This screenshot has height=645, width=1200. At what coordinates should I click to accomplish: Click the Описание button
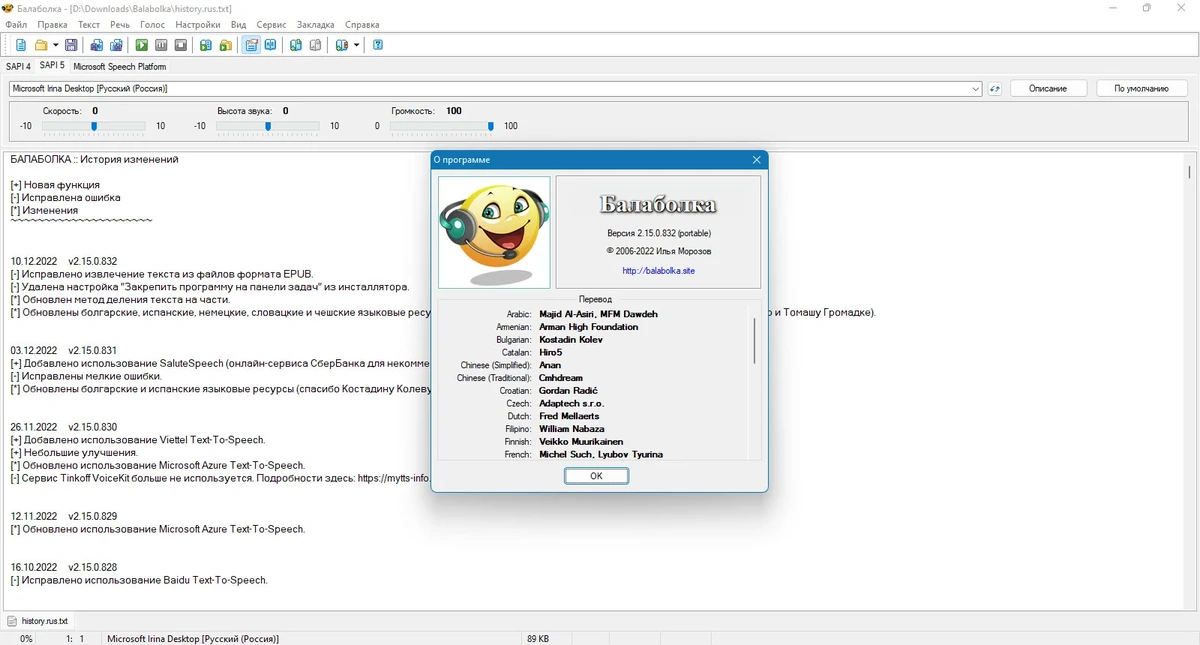[1047, 89]
